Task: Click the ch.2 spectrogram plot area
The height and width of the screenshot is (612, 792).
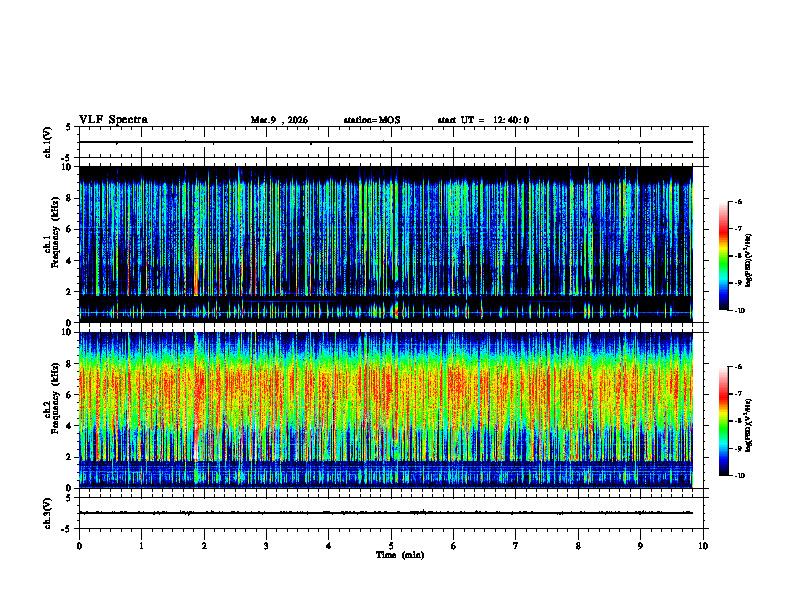Action: (x=386, y=410)
